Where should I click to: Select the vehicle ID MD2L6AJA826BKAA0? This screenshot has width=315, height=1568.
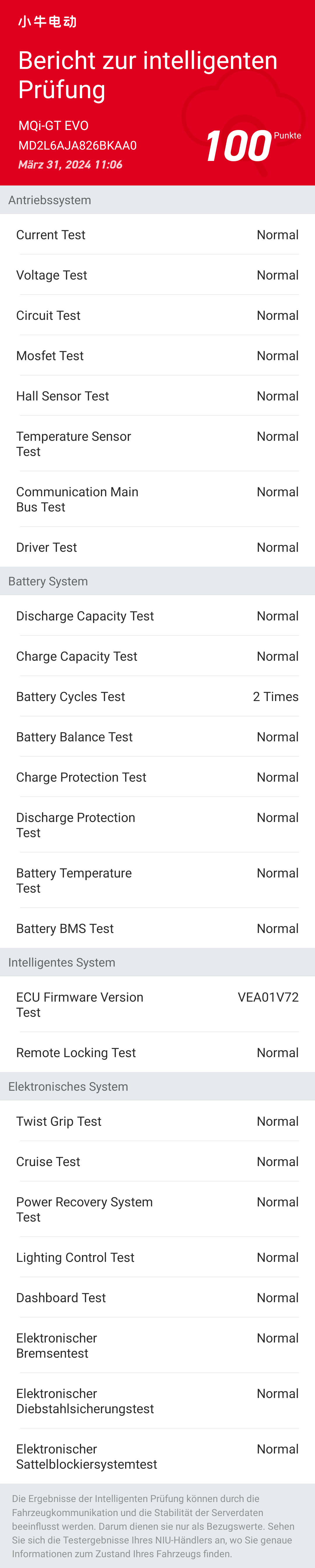pyautogui.click(x=77, y=145)
